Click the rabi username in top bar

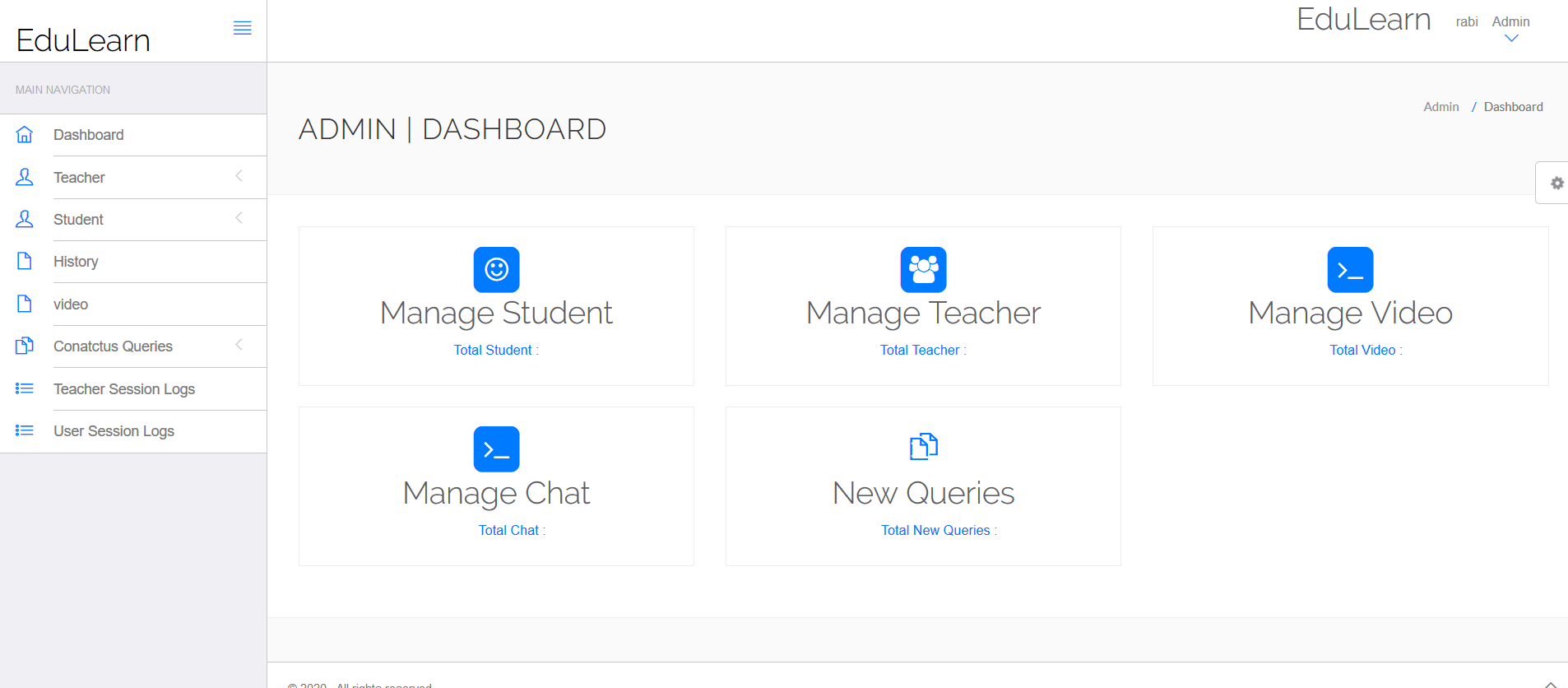coord(1466,21)
